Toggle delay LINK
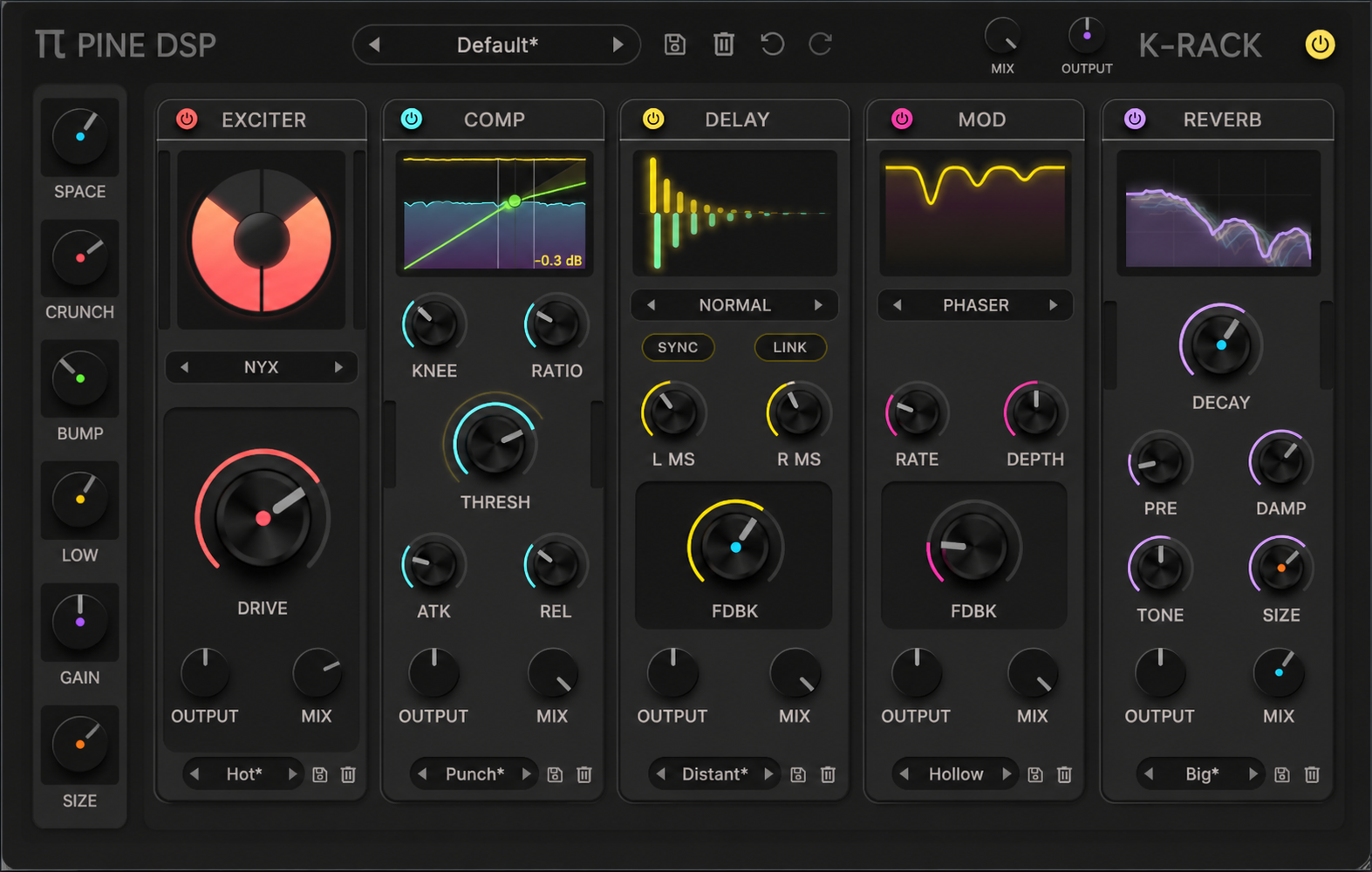Image resolution: width=1372 pixels, height=872 pixels. (789, 347)
